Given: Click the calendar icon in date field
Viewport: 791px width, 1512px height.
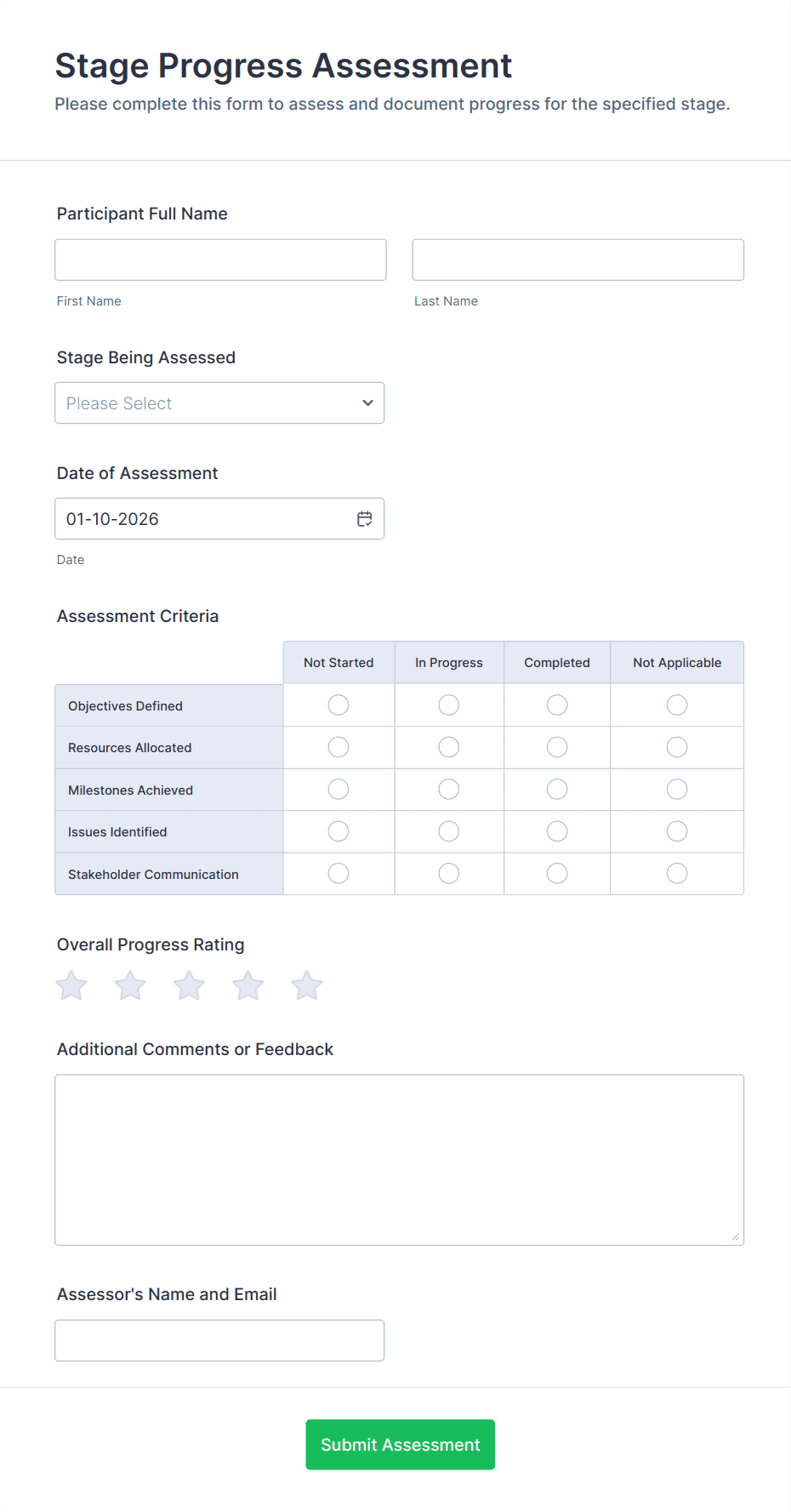Looking at the screenshot, I should 365,519.
